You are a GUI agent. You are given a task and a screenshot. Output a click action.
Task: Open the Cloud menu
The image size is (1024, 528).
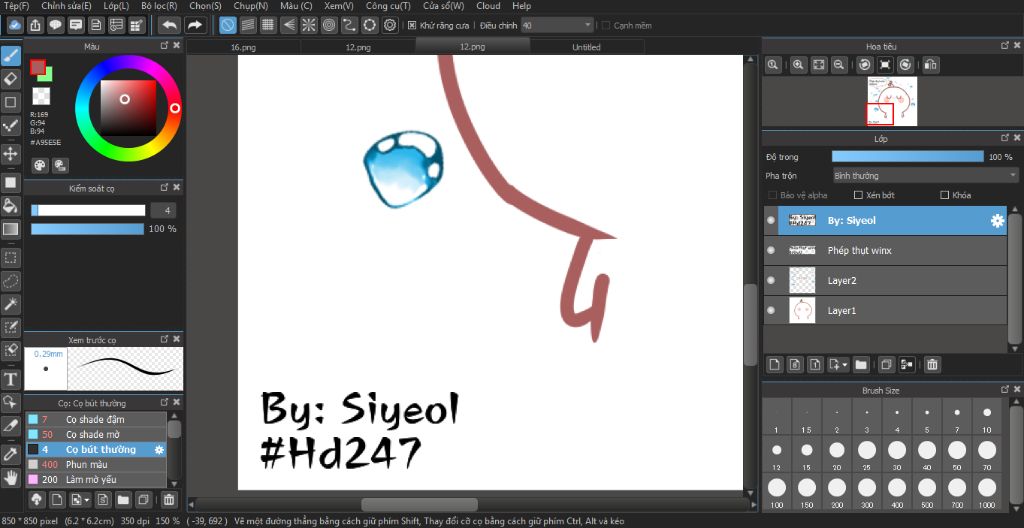[488, 6]
